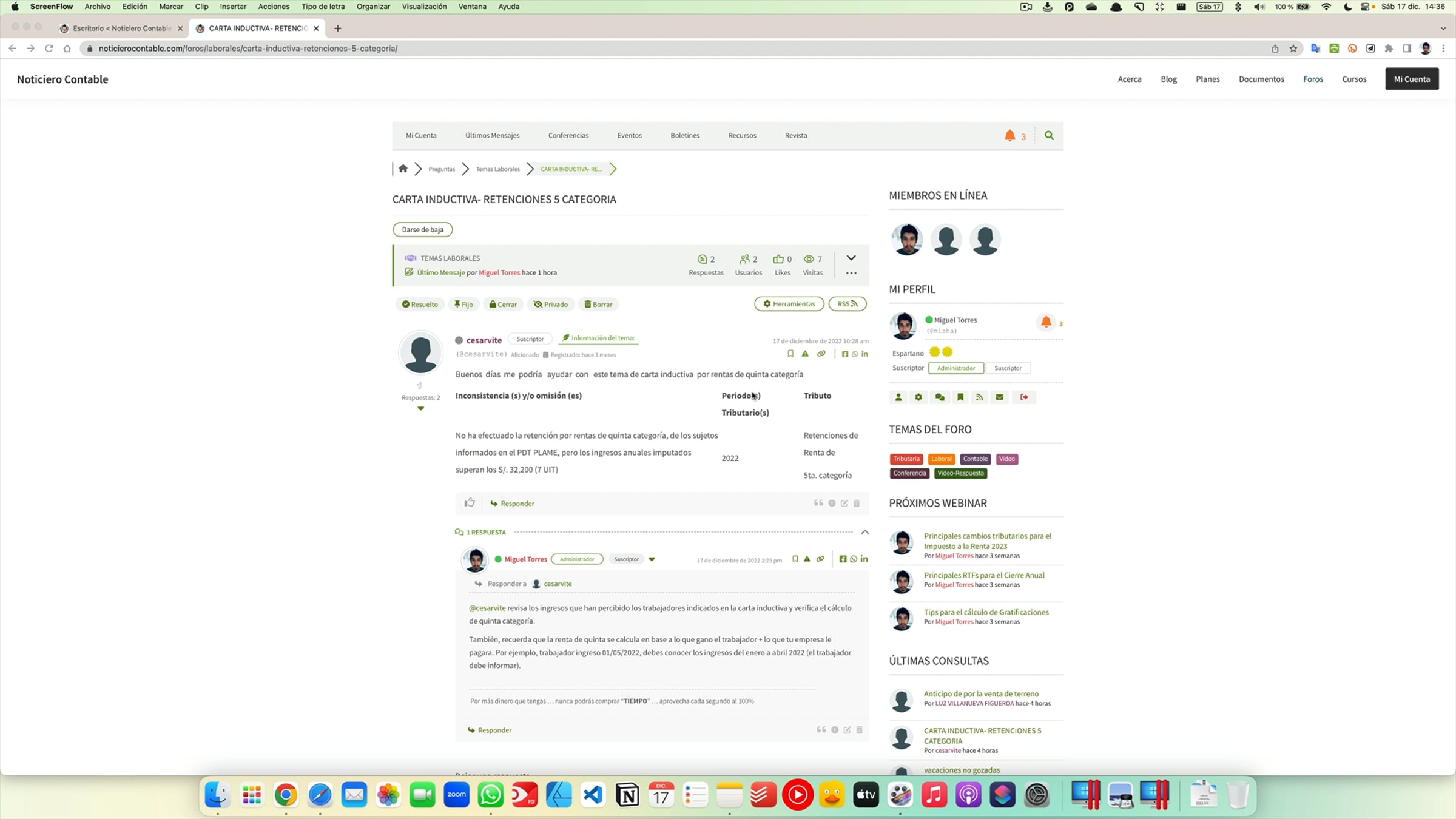Open the Chrome three-dot menu

pos(1444,49)
